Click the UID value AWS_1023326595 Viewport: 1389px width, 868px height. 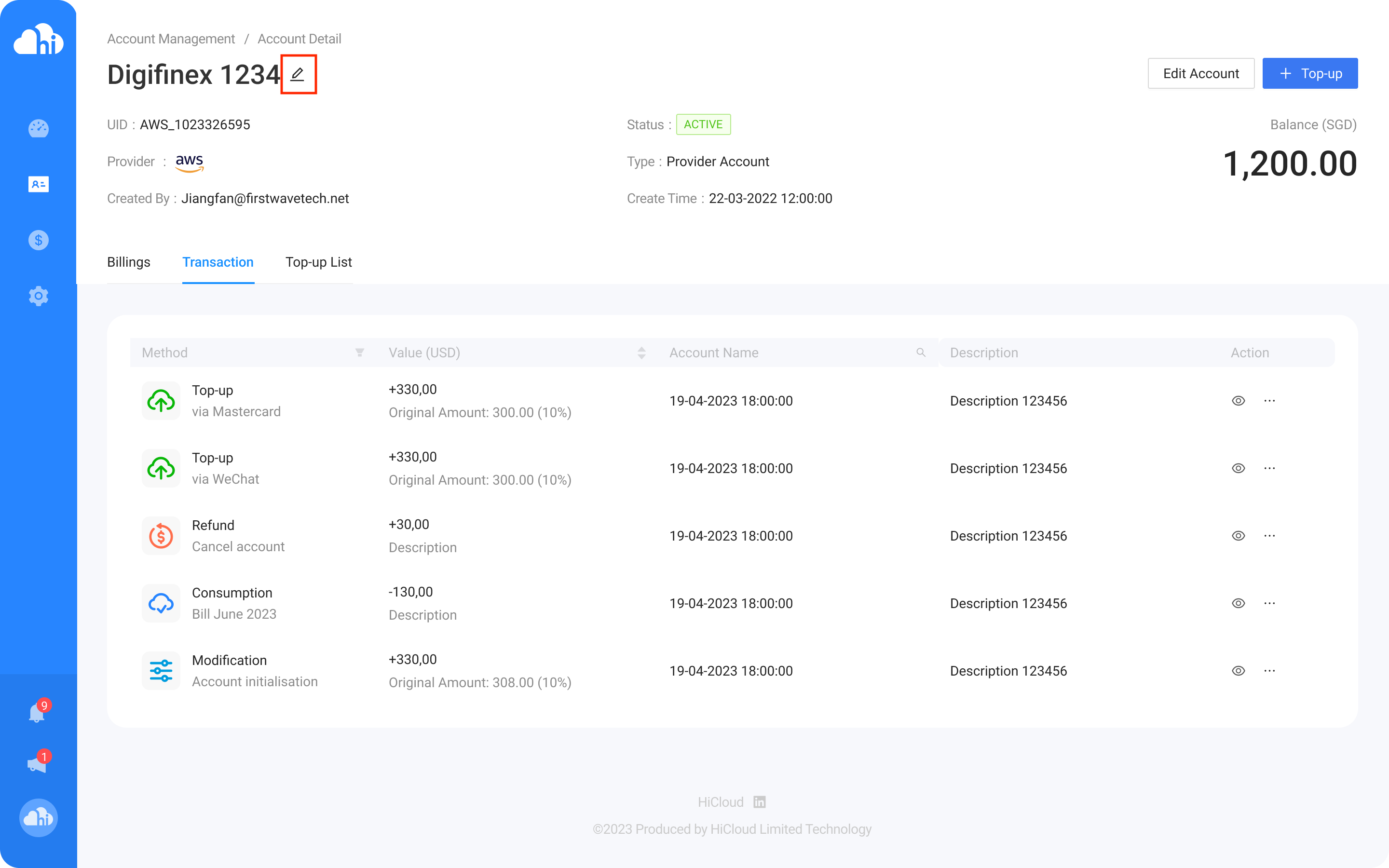click(x=195, y=124)
